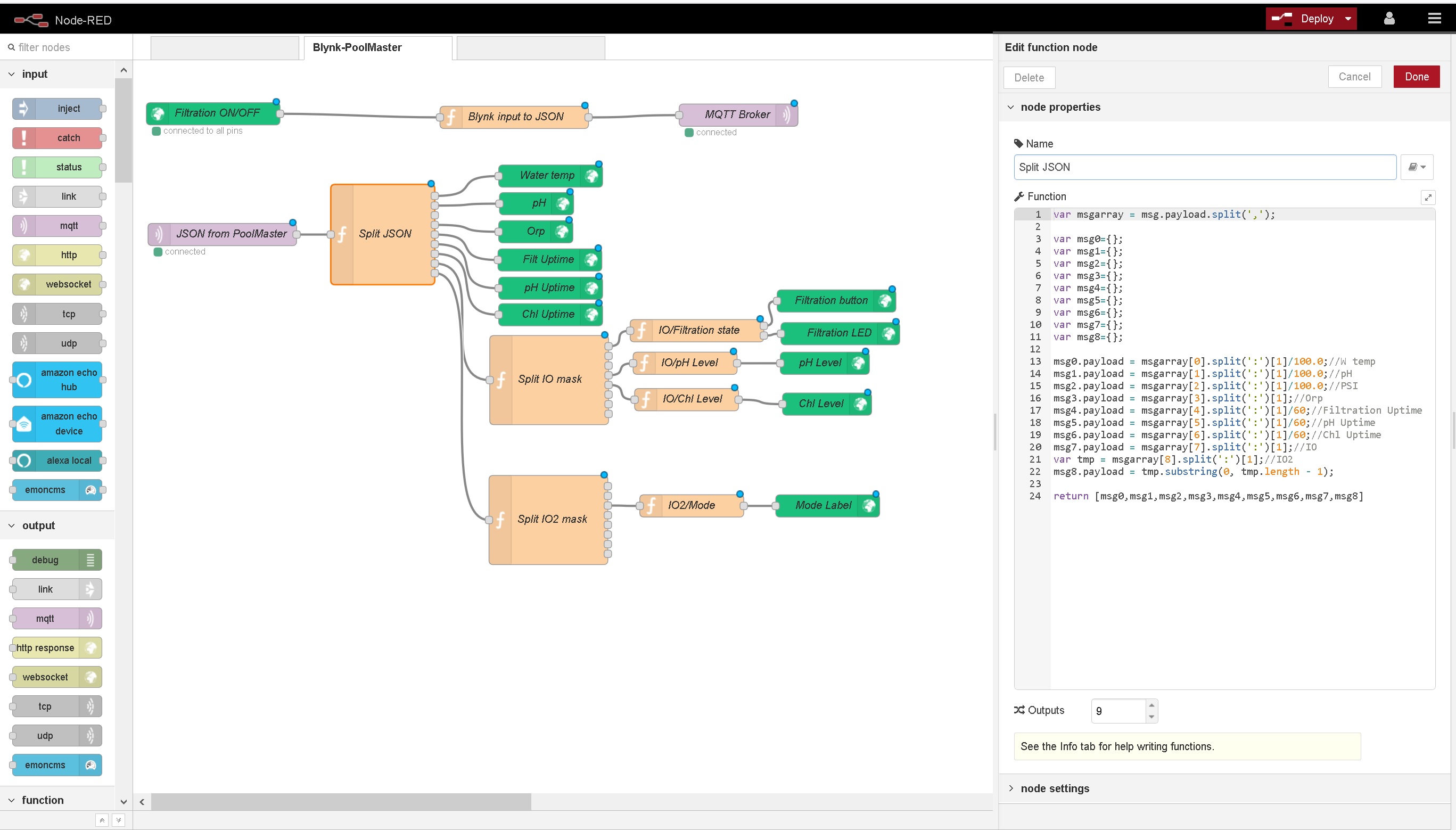Select the IO2/Mode function node

click(x=691, y=505)
